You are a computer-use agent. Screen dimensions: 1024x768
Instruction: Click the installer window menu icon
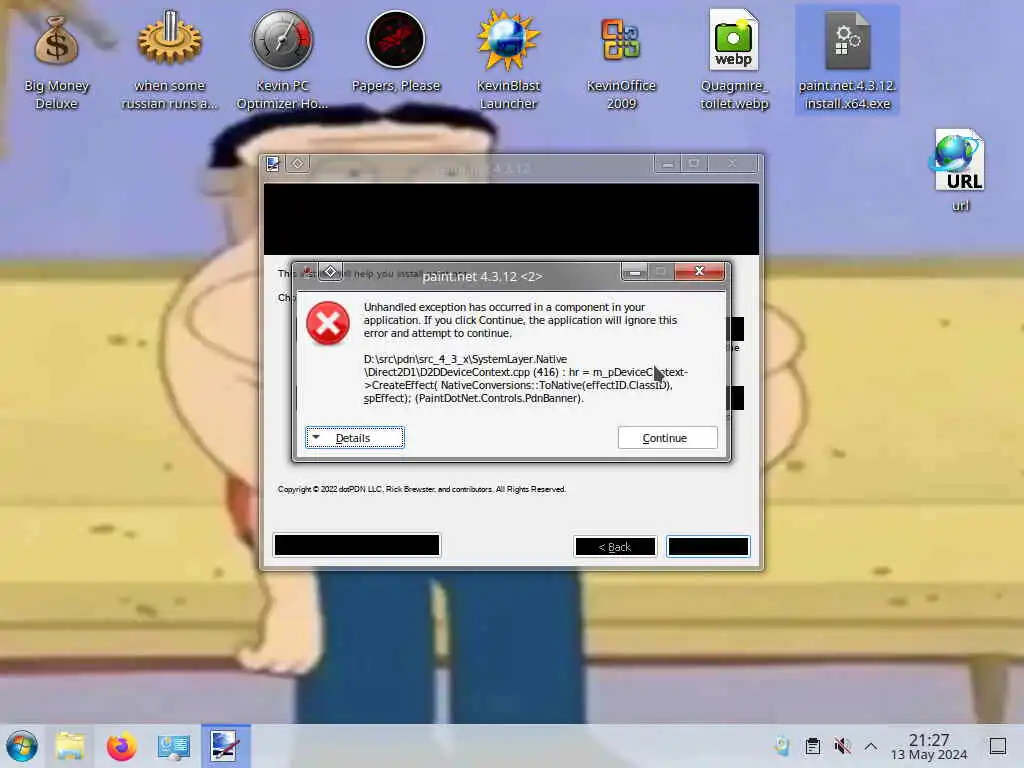pos(273,164)
